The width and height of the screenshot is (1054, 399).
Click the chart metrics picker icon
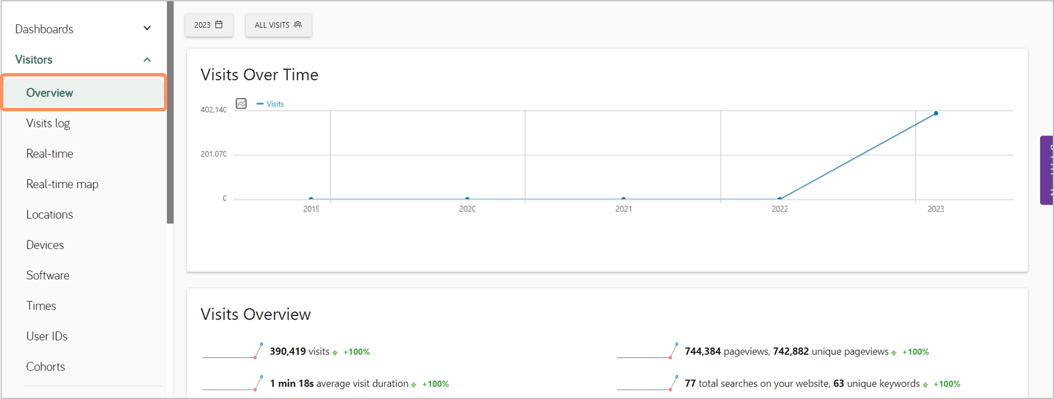tap(241, 103)
